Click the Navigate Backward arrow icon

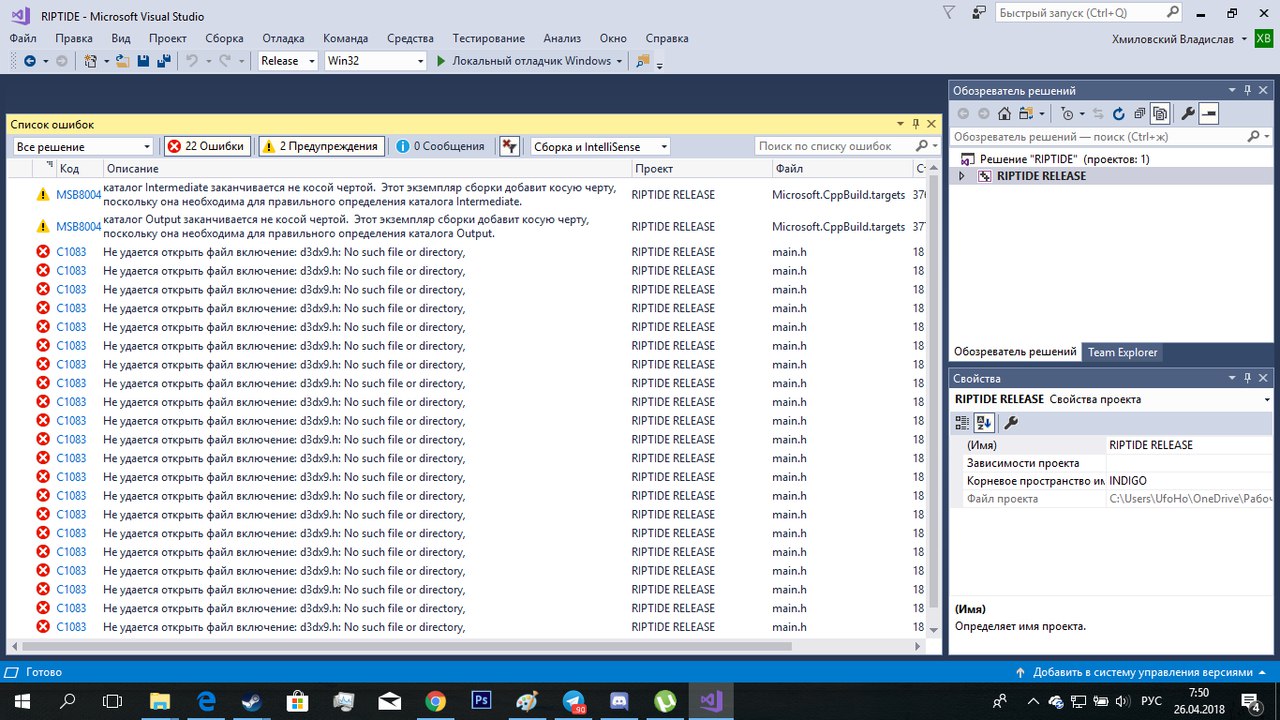(x=29, y=61)
